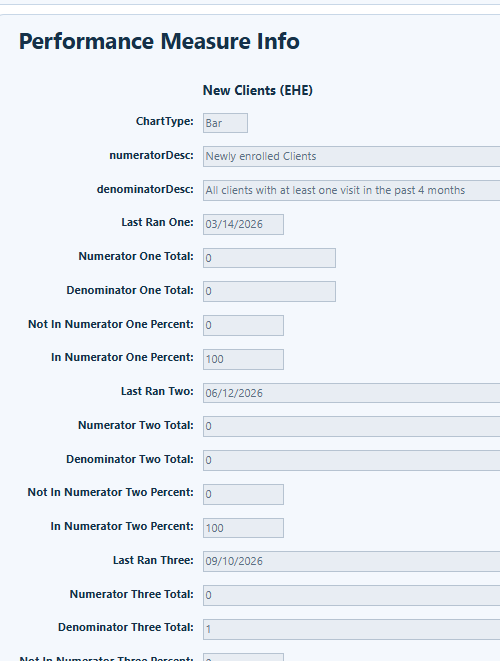The width and height of the screenshot is (500, 661).
Task: Focus the Last Ran Two date field
Action: coord(352,393)
